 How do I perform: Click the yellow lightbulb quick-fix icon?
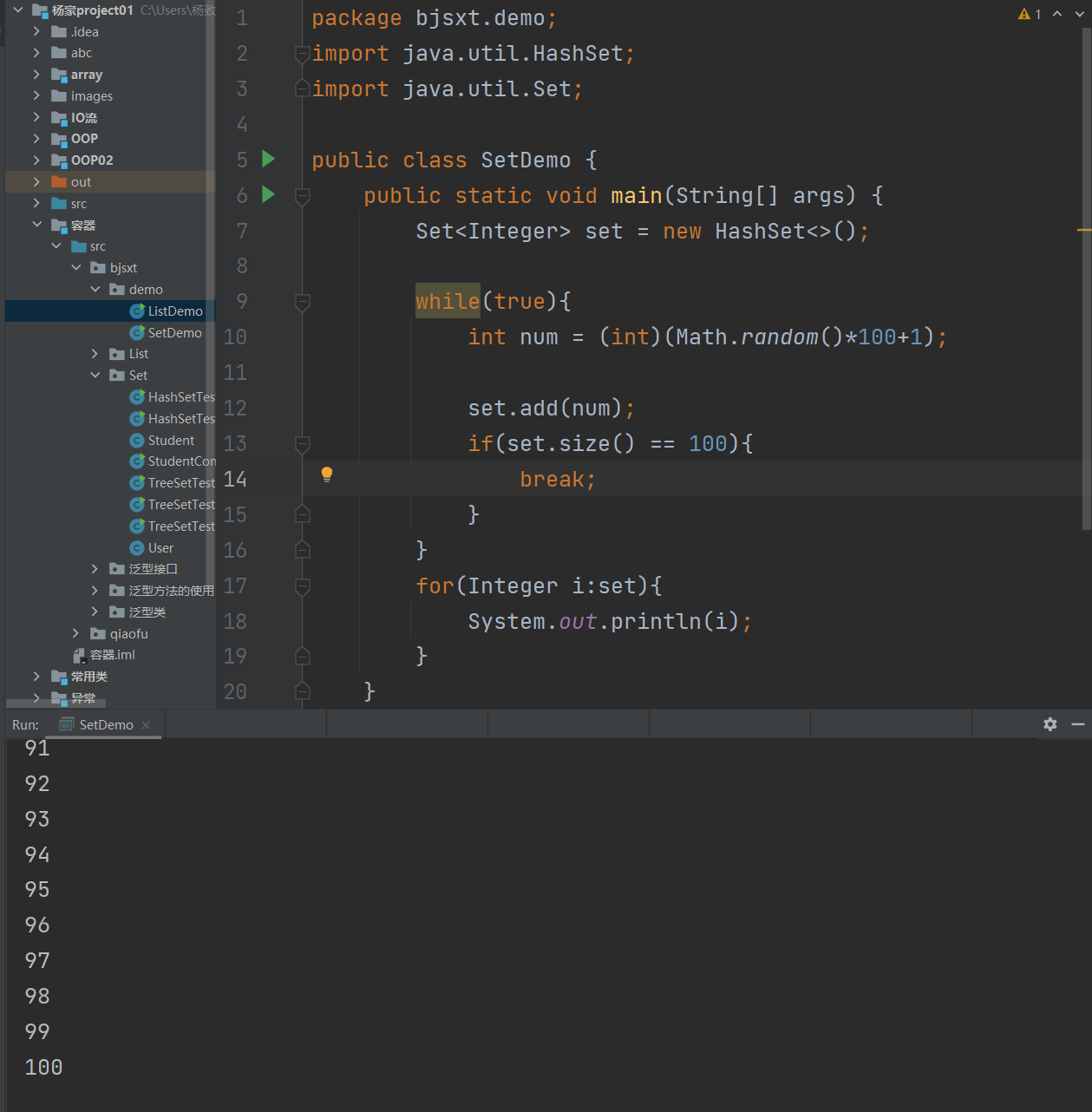(x=327, y=474)
